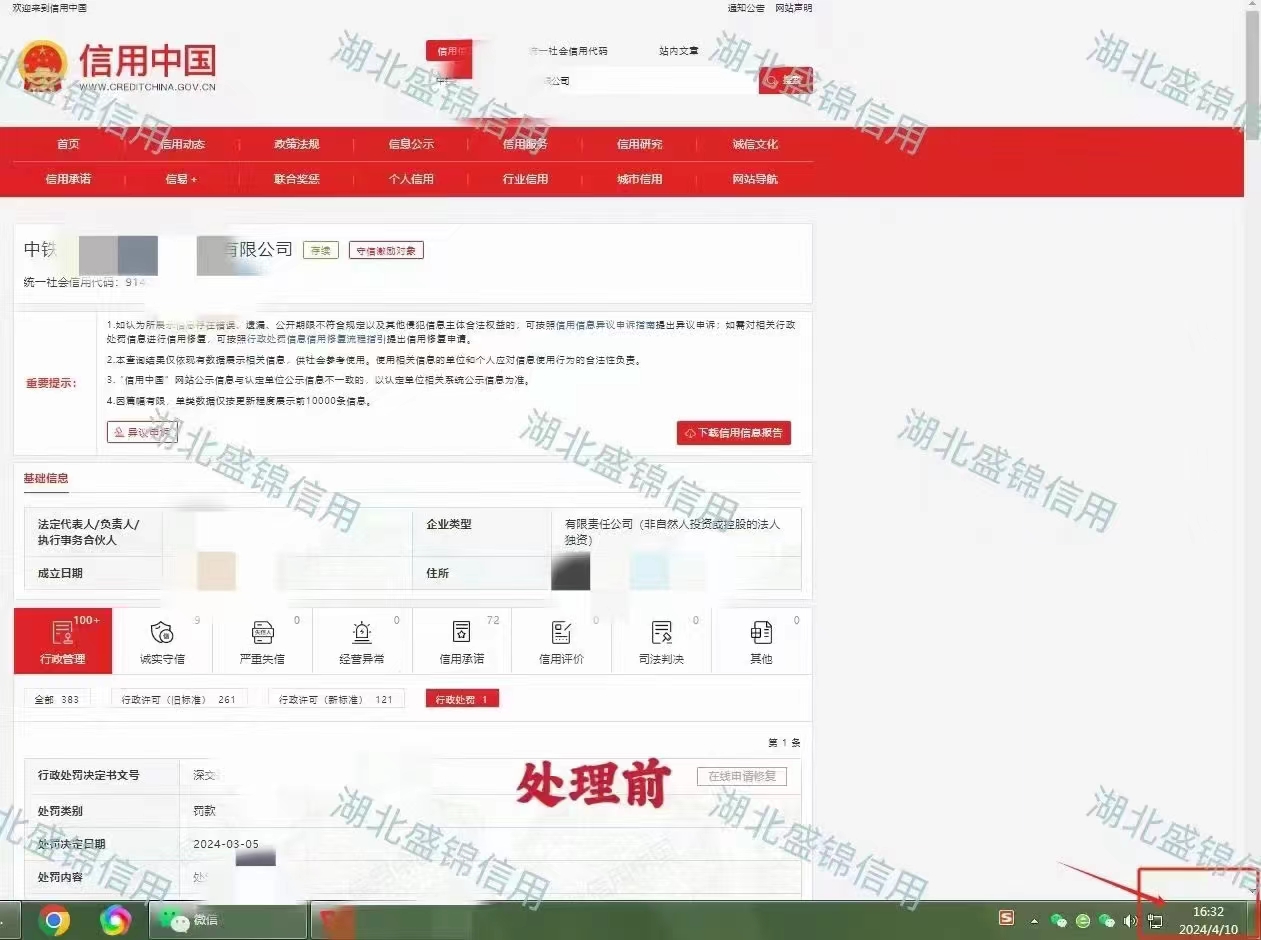Select the 经营异常 alarm icon
The image size is (1261, 940).
362,641
